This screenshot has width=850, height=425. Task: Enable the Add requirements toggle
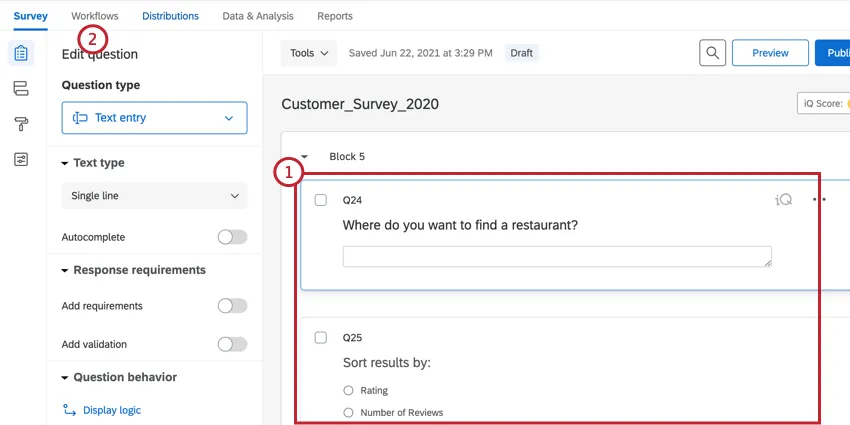point(232,306)
